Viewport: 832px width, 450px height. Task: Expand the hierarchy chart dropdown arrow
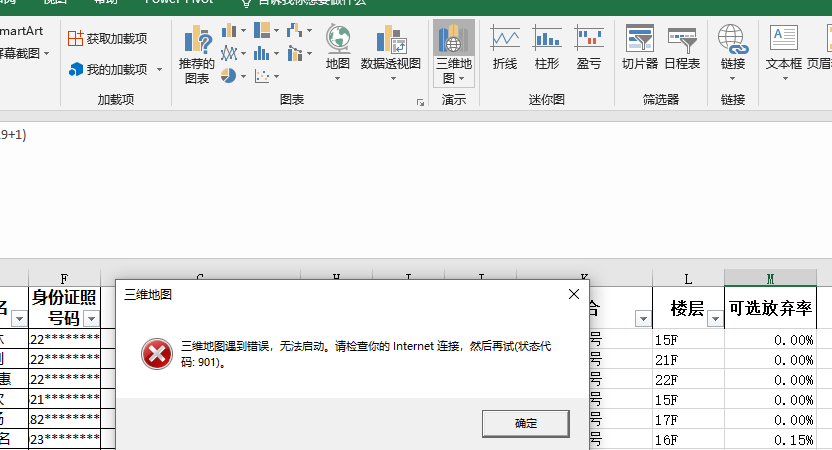pos(276,31)
